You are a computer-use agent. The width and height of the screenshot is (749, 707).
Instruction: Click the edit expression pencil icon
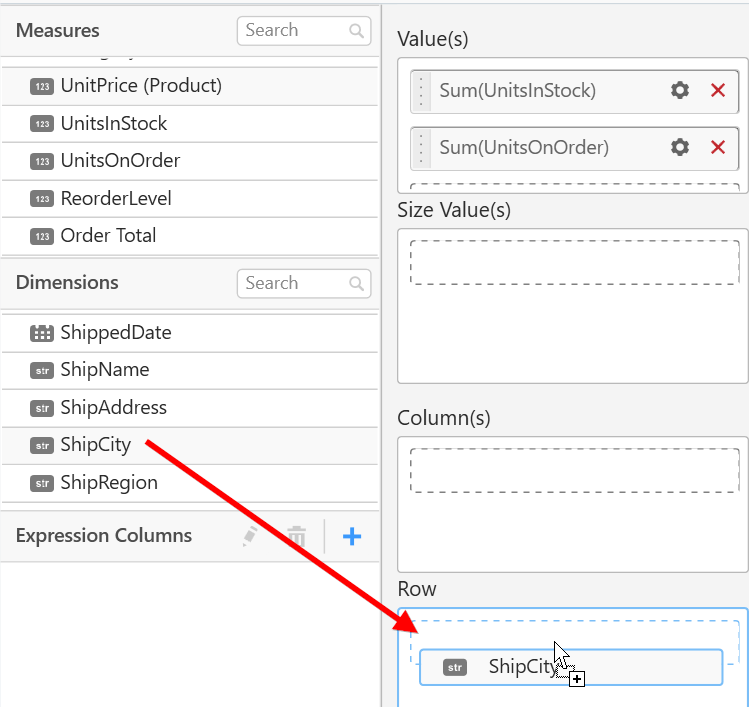point(251,537)
